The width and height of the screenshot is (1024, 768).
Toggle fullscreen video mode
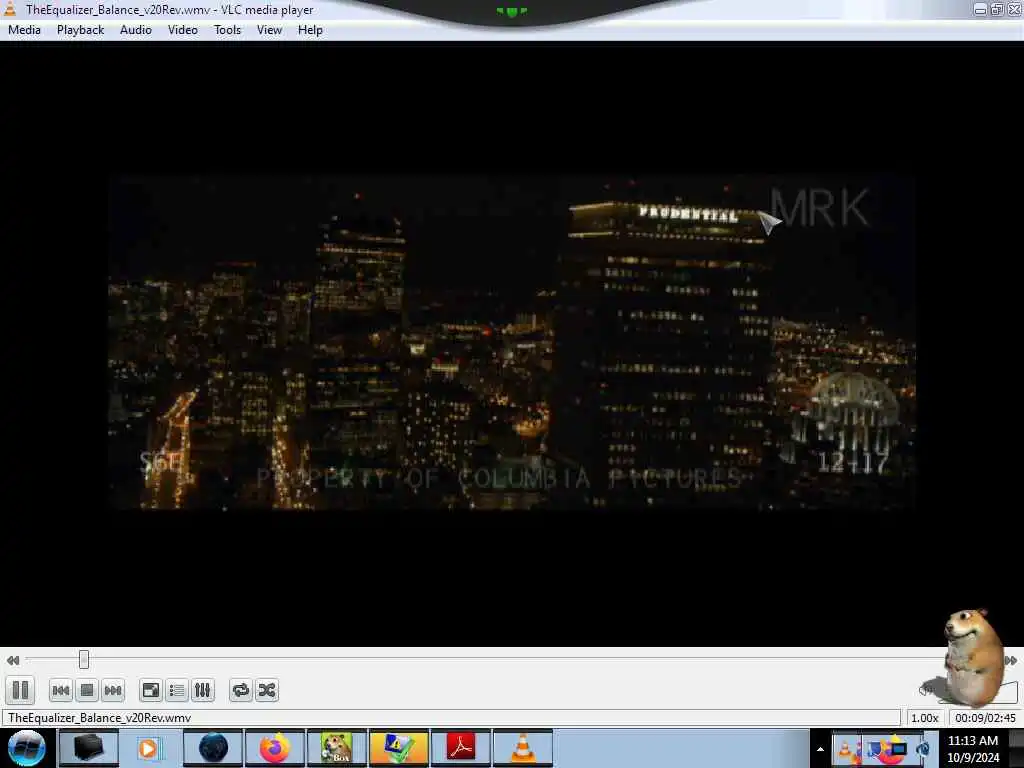coord(151,690)
